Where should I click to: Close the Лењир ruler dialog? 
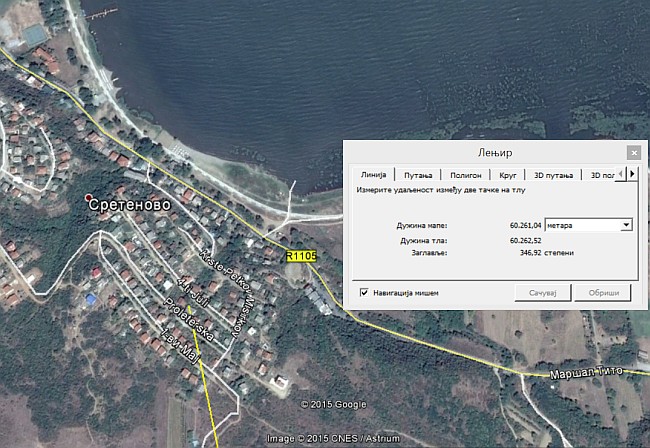click(633, 153)
